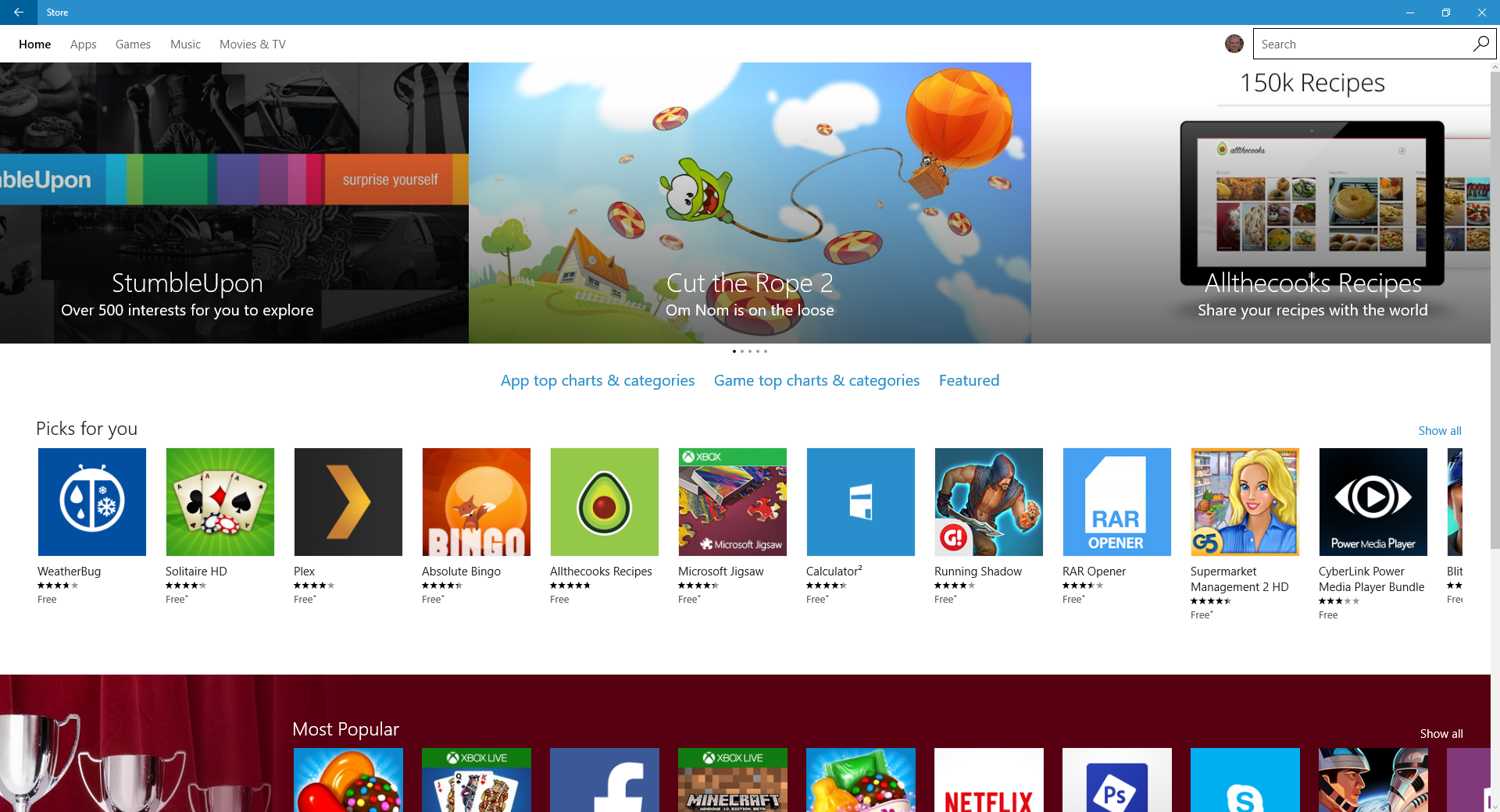Open the Allthecooks Recipes featured banner
Image resolution: width=1500 pixels, height=812 pixels.
point(1261,203)
